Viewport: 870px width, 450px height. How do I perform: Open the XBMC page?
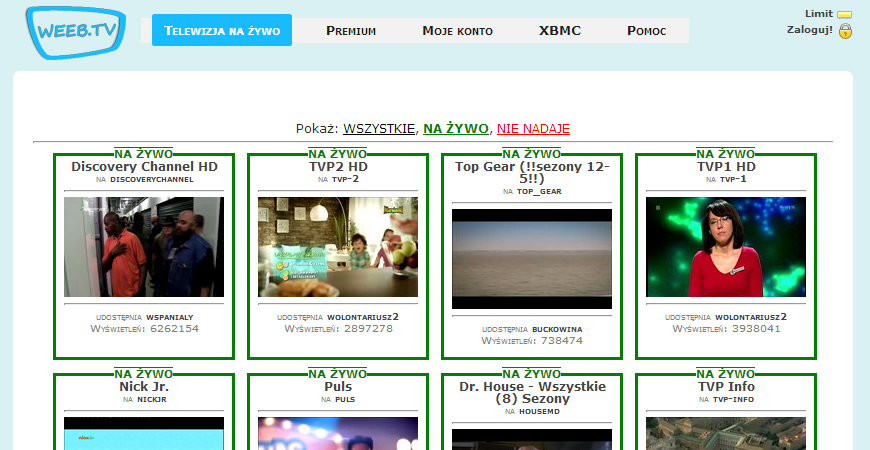[x=560, y=31]
